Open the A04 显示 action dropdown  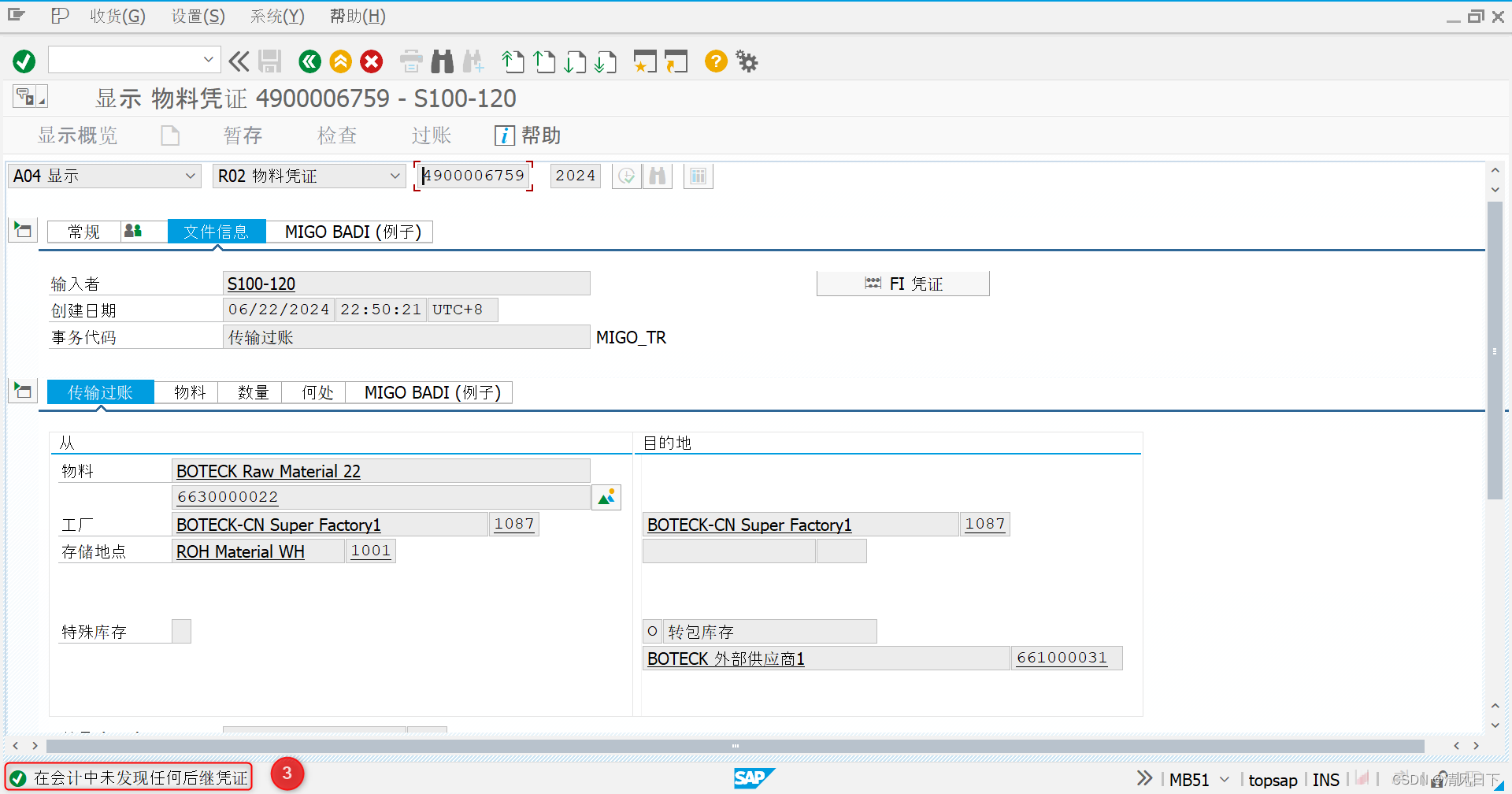[103, 176]
